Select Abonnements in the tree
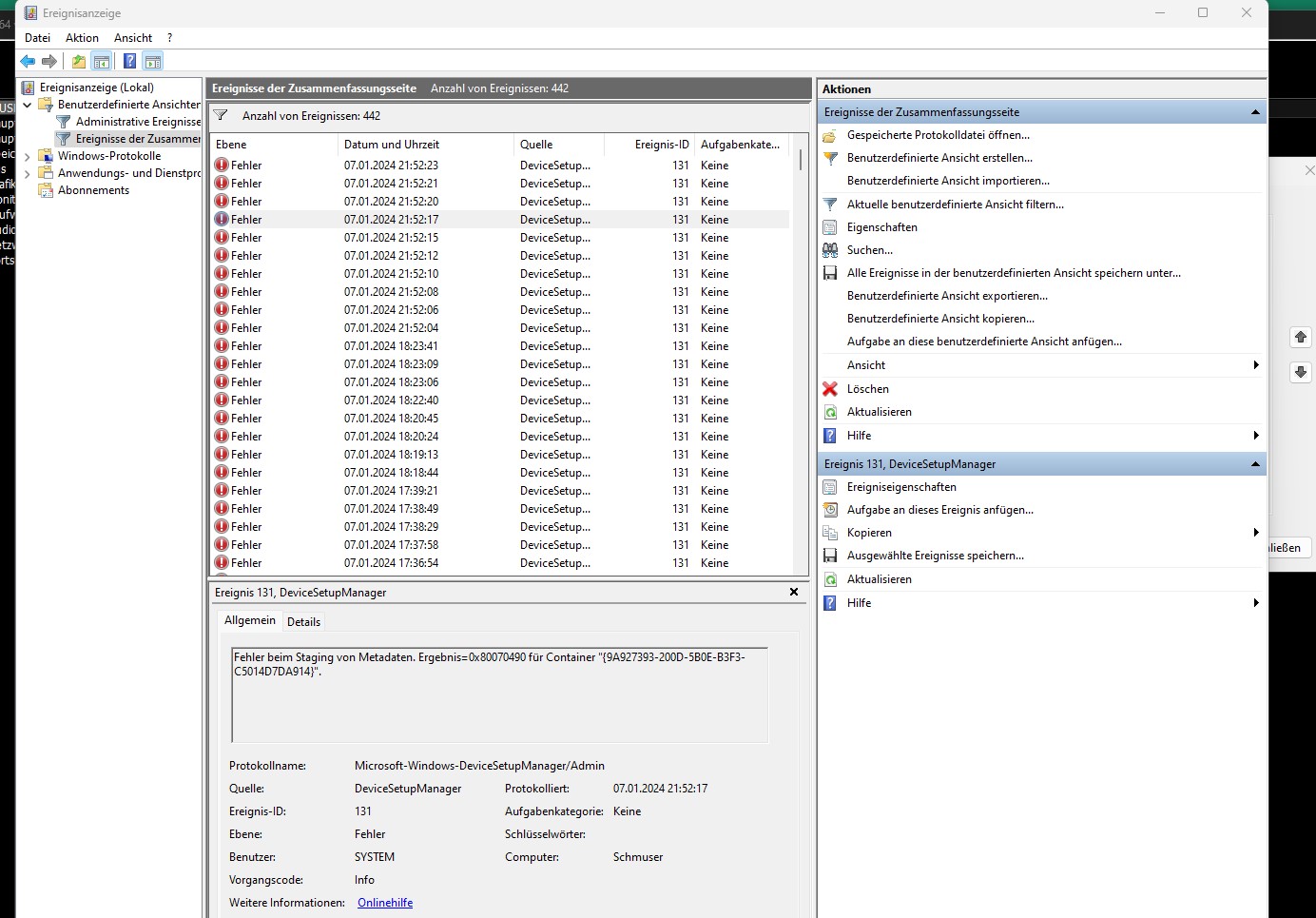 point(93,190)
